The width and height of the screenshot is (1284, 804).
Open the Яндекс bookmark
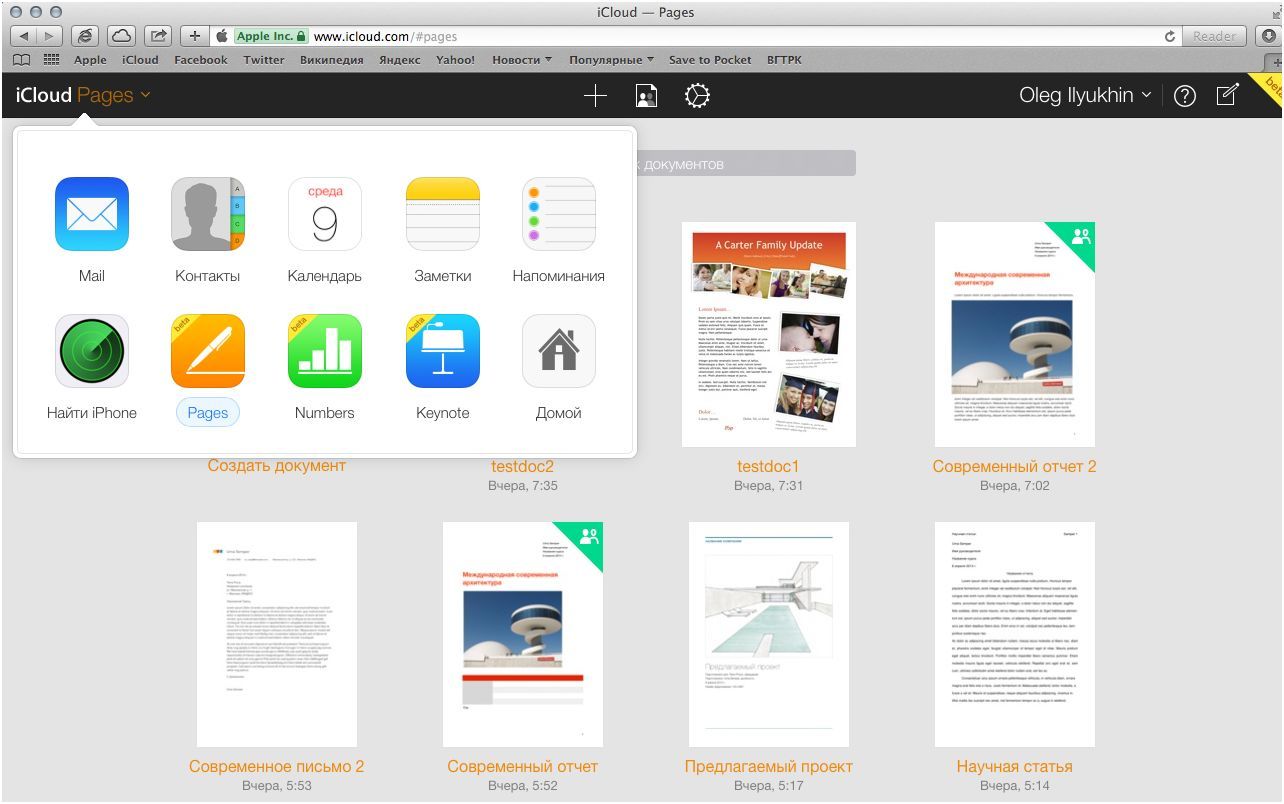(x=399, y=60)
